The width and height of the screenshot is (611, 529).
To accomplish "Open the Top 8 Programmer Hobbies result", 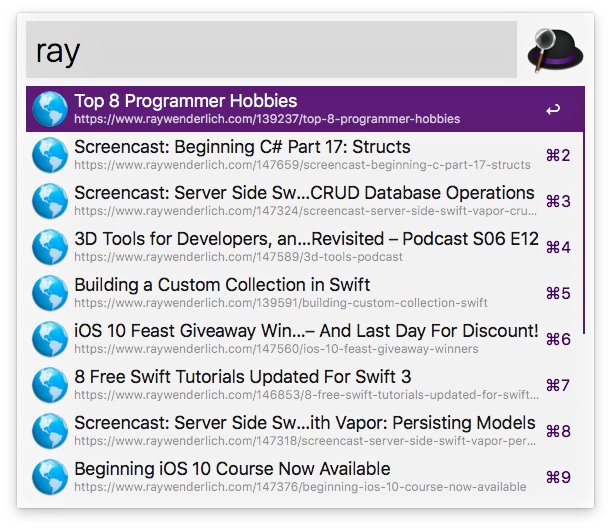I will (x=185, y=101).
